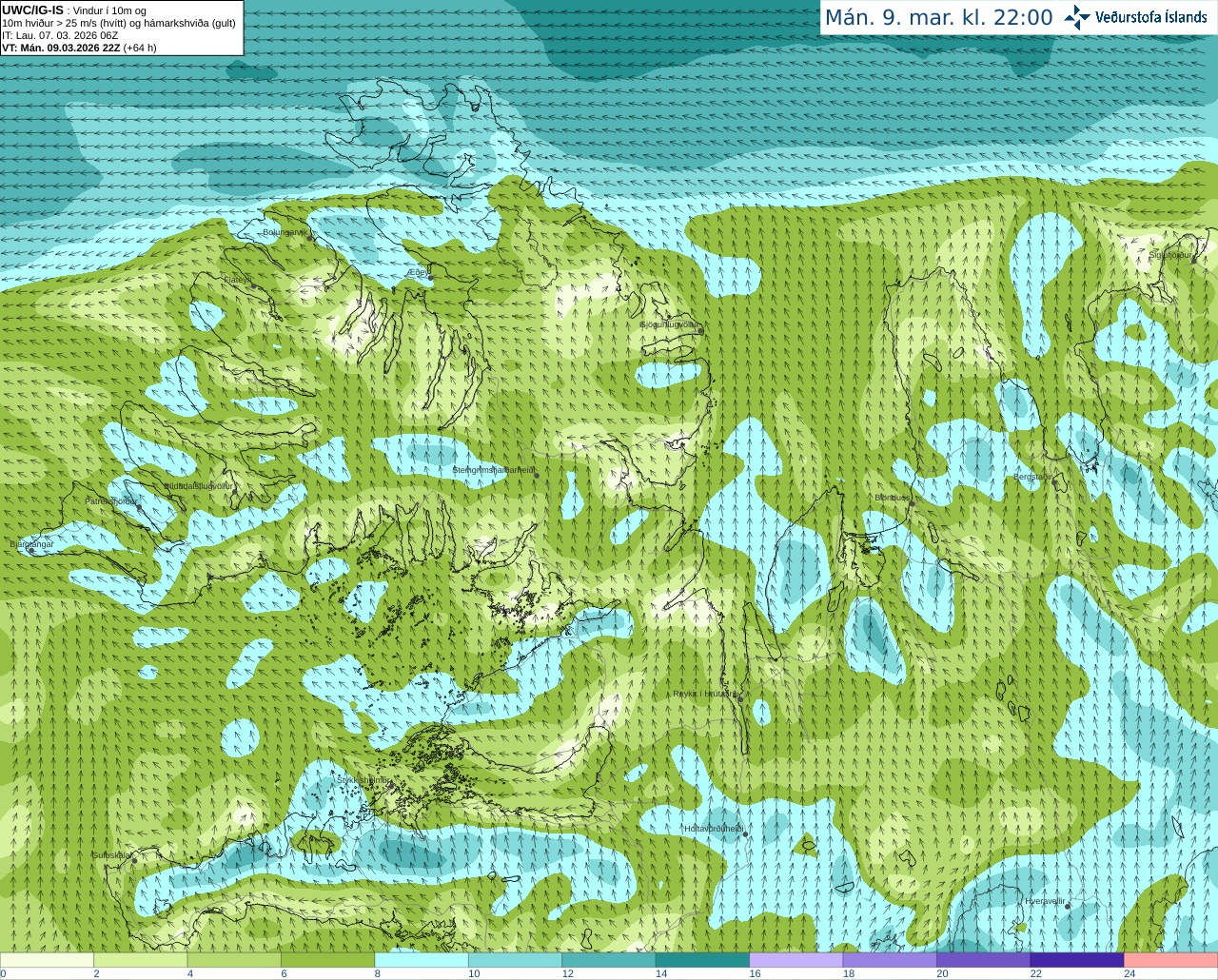Click the '10m hviður > 25 m/s' description line

(119, 23)
